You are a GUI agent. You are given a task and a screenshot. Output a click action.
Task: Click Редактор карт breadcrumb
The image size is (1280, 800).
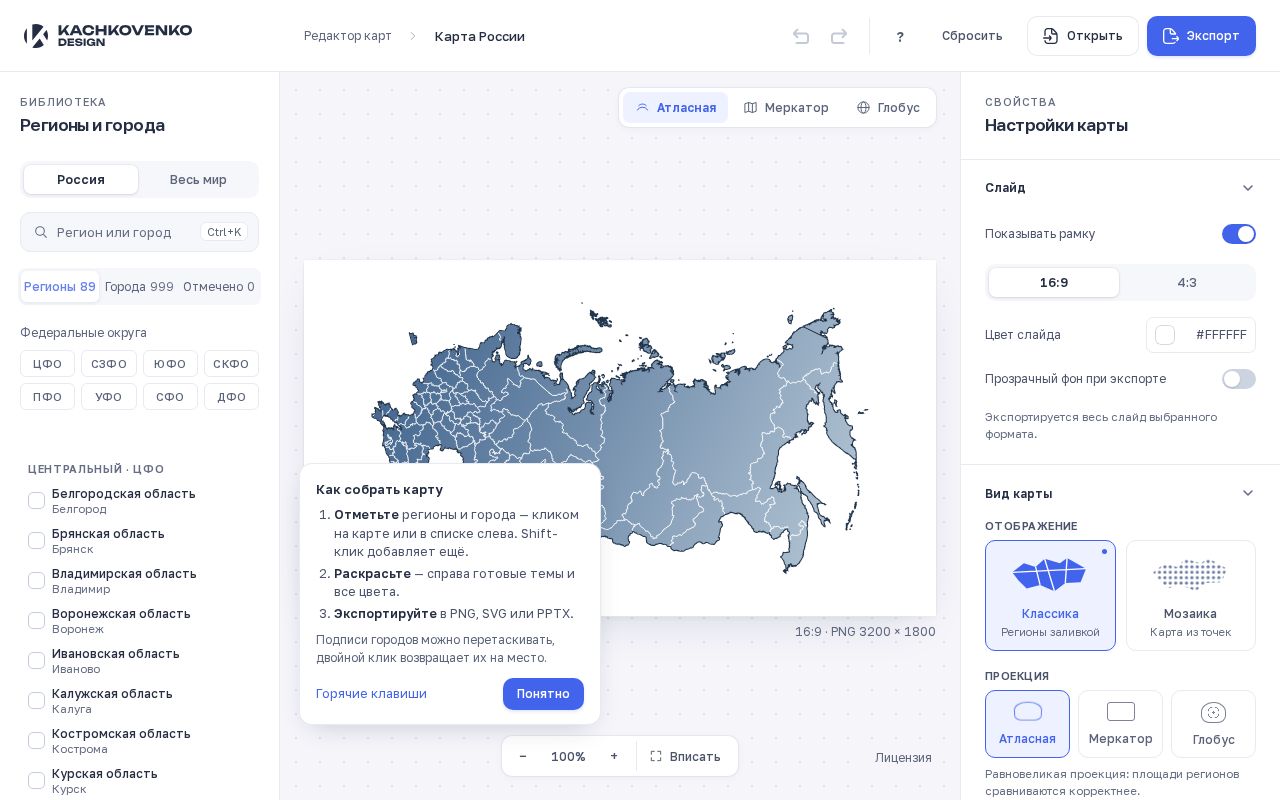point(348,36)
